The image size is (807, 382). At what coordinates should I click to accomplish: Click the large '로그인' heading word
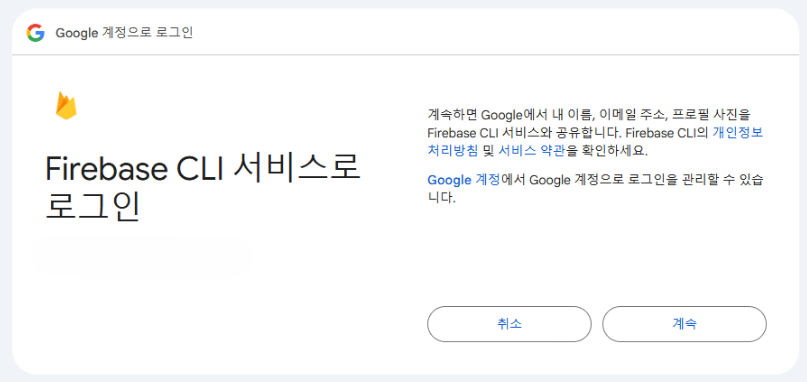point(93,208)
